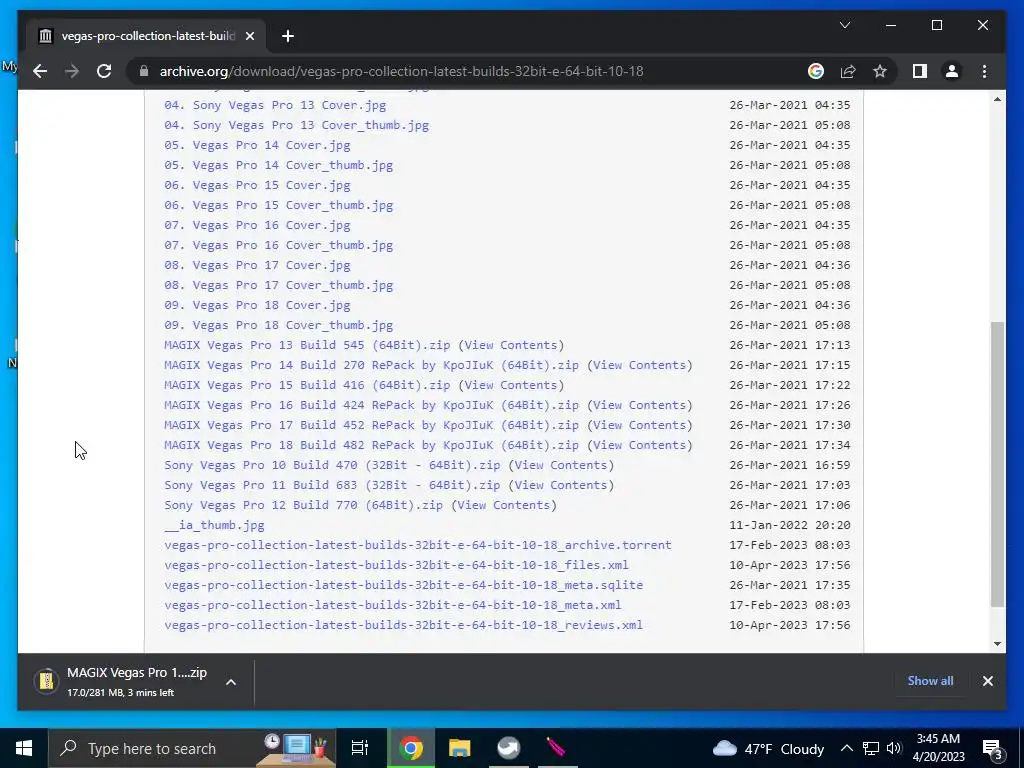The height and width of the screenshot is (768, 1024).
Task: Switch to Chrome in the taskbar
Action: tap(411, 748)
